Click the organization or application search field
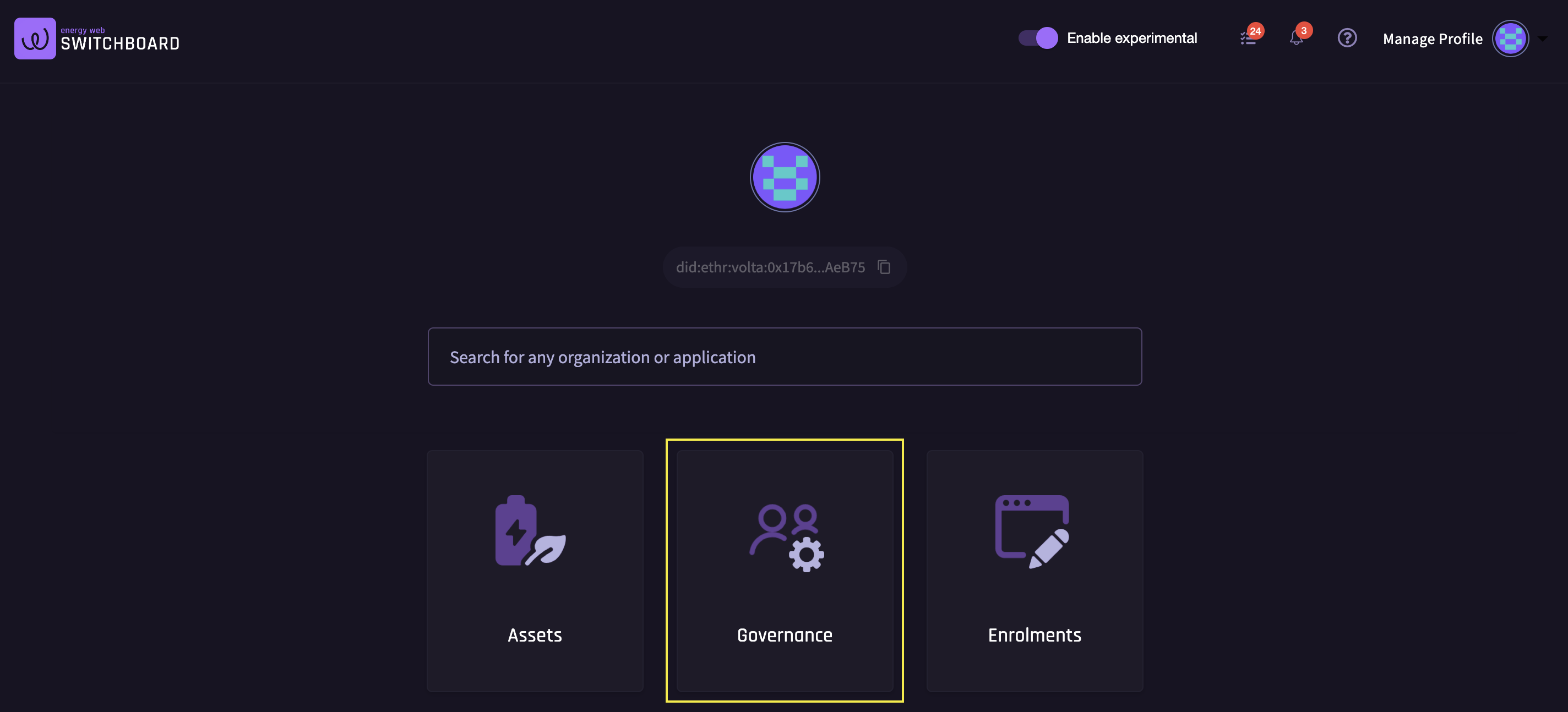Viewport: 1568px width, 712px height. tap(785, 357)
